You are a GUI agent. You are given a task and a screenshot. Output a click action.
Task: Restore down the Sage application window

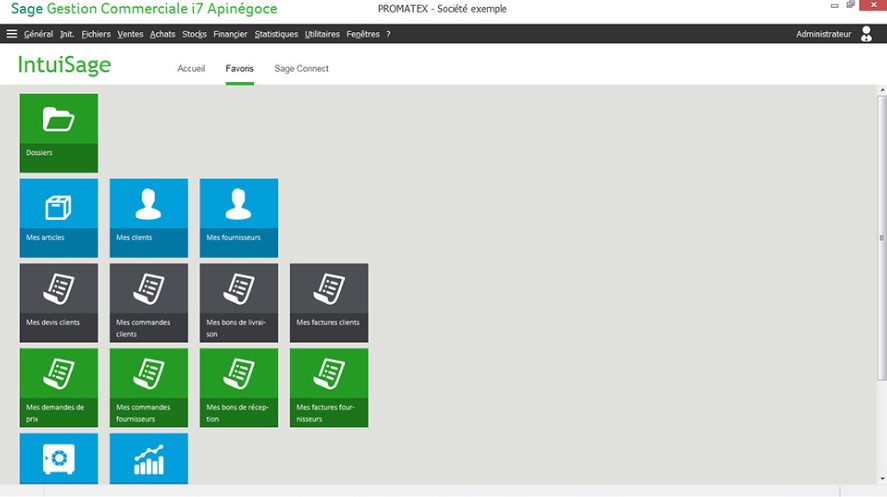[x=850, y=5]
